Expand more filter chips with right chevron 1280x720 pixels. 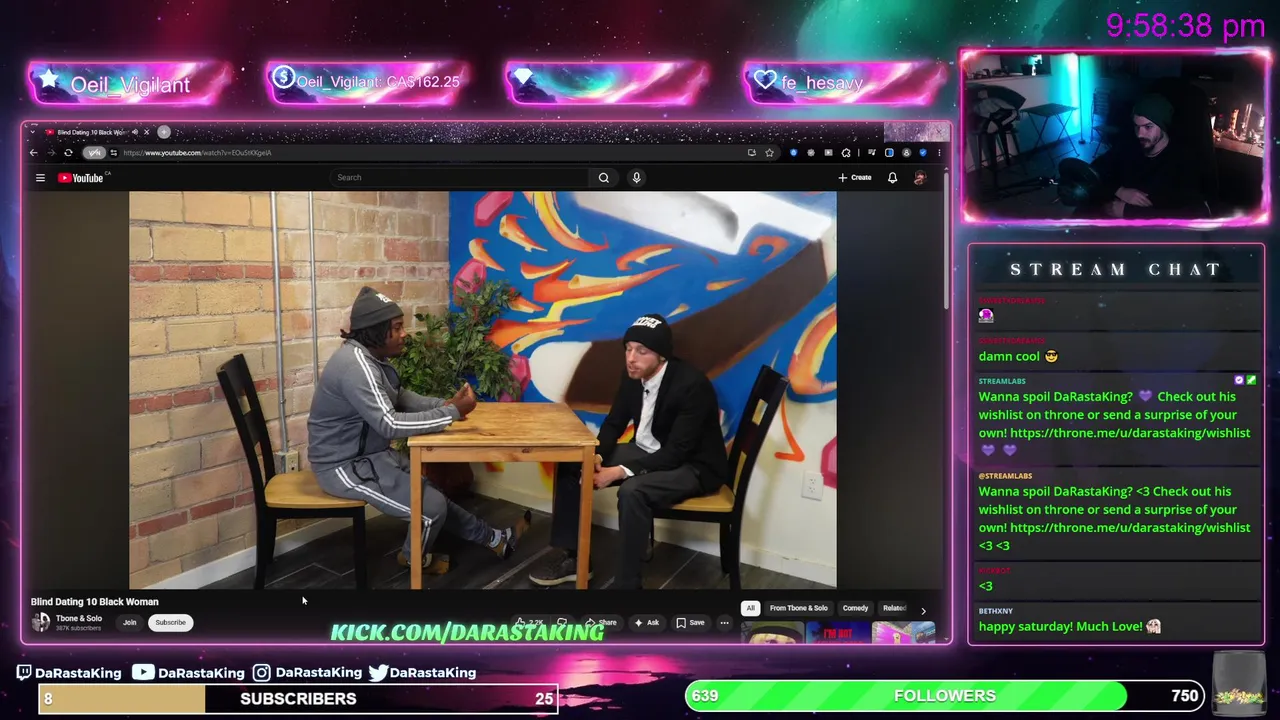pos(923,610)
